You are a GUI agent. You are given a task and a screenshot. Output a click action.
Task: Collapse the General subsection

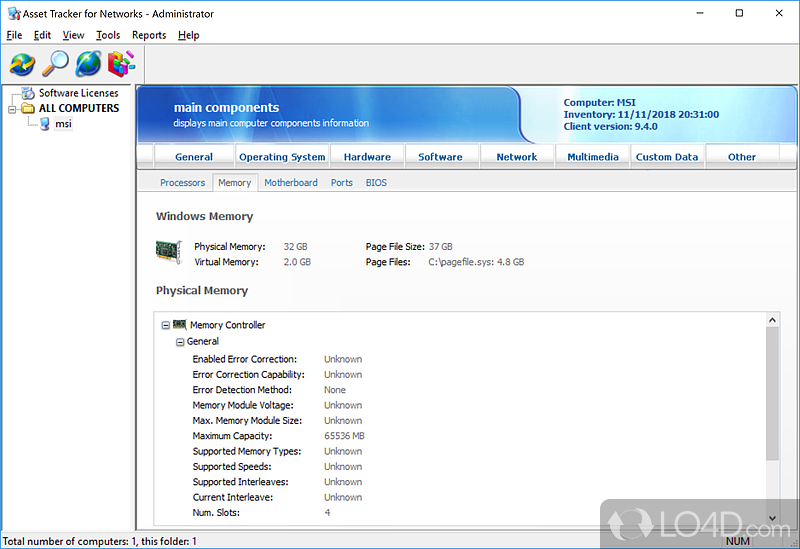point(180,342)
